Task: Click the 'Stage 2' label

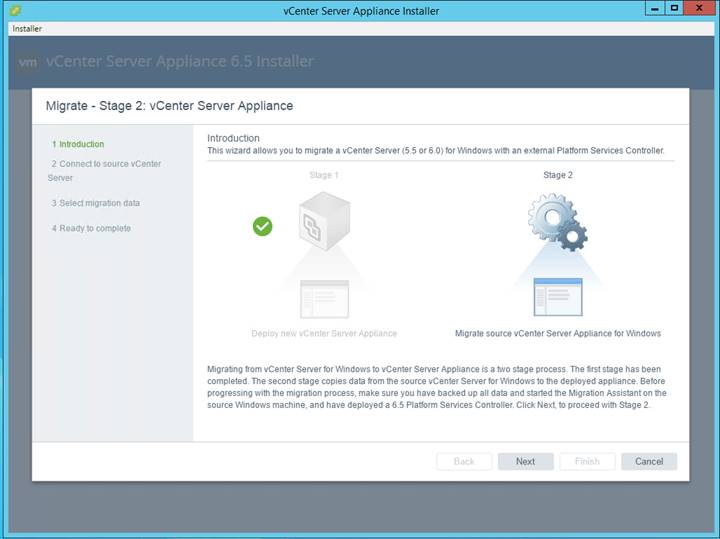Action: click(x=558, y=175)
